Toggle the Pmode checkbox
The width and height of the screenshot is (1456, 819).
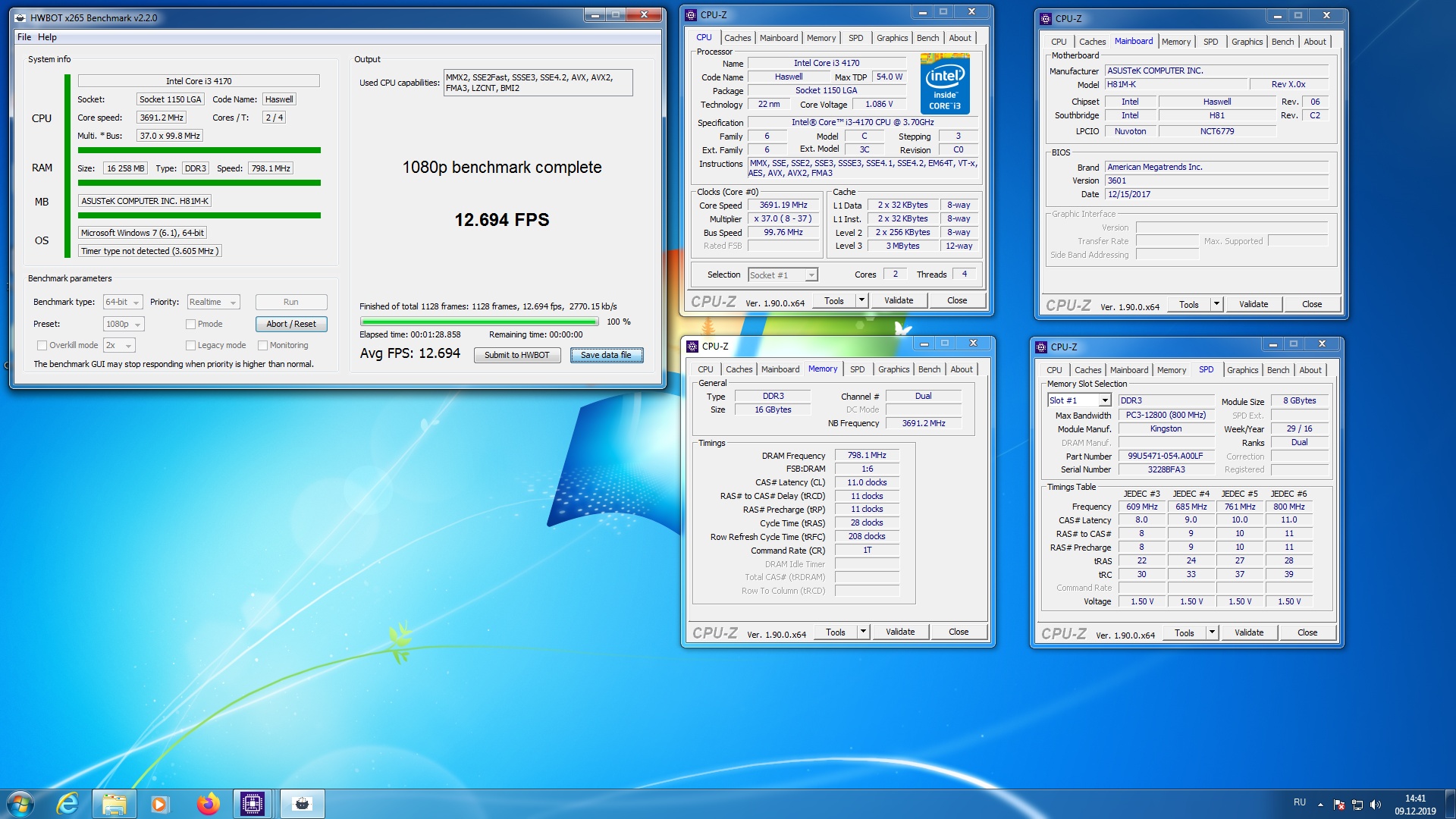pyautogui.click(x=191, y=325)
